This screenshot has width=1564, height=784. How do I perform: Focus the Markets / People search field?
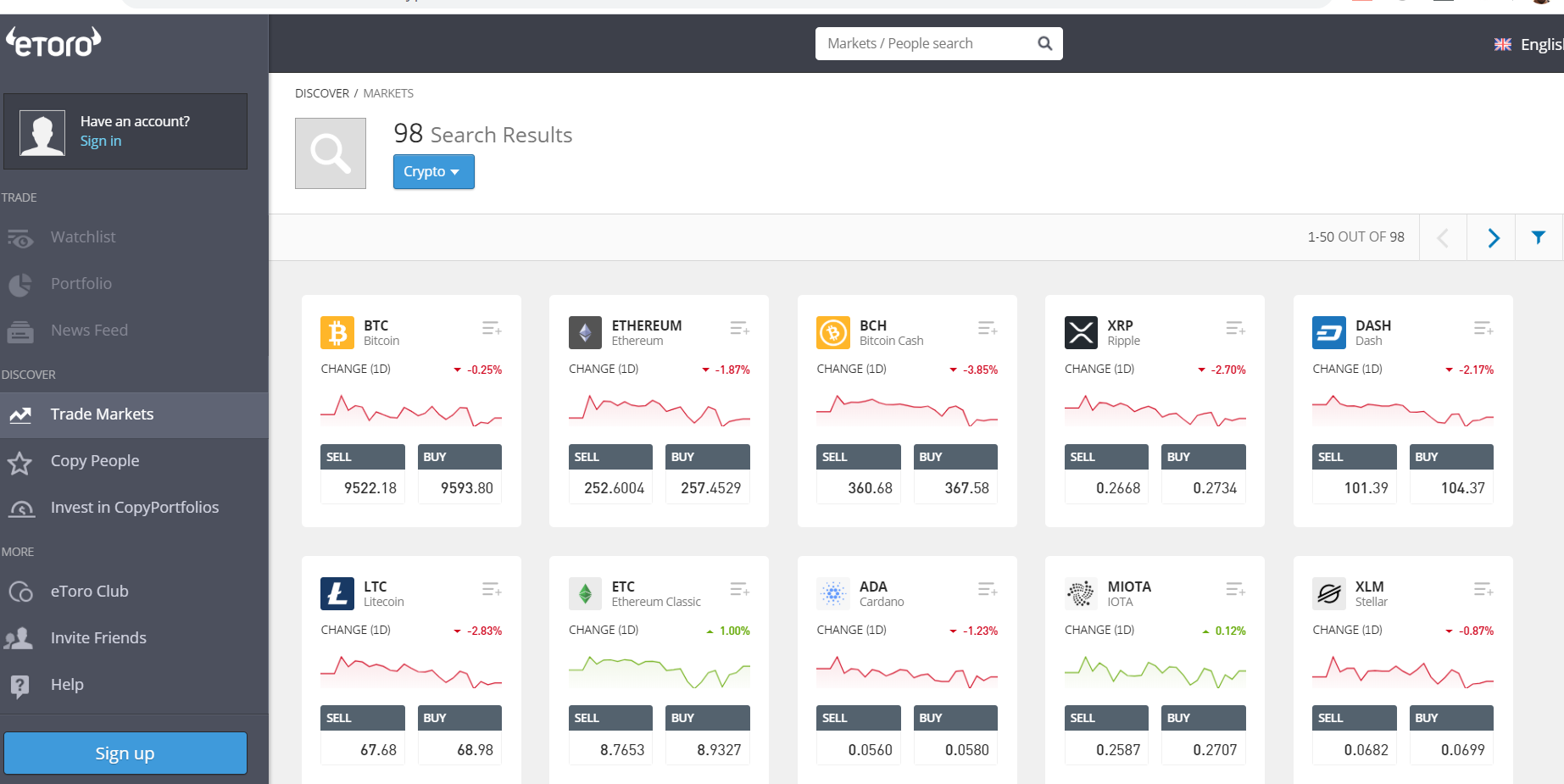pyautogui.click(x=924, y=43)
